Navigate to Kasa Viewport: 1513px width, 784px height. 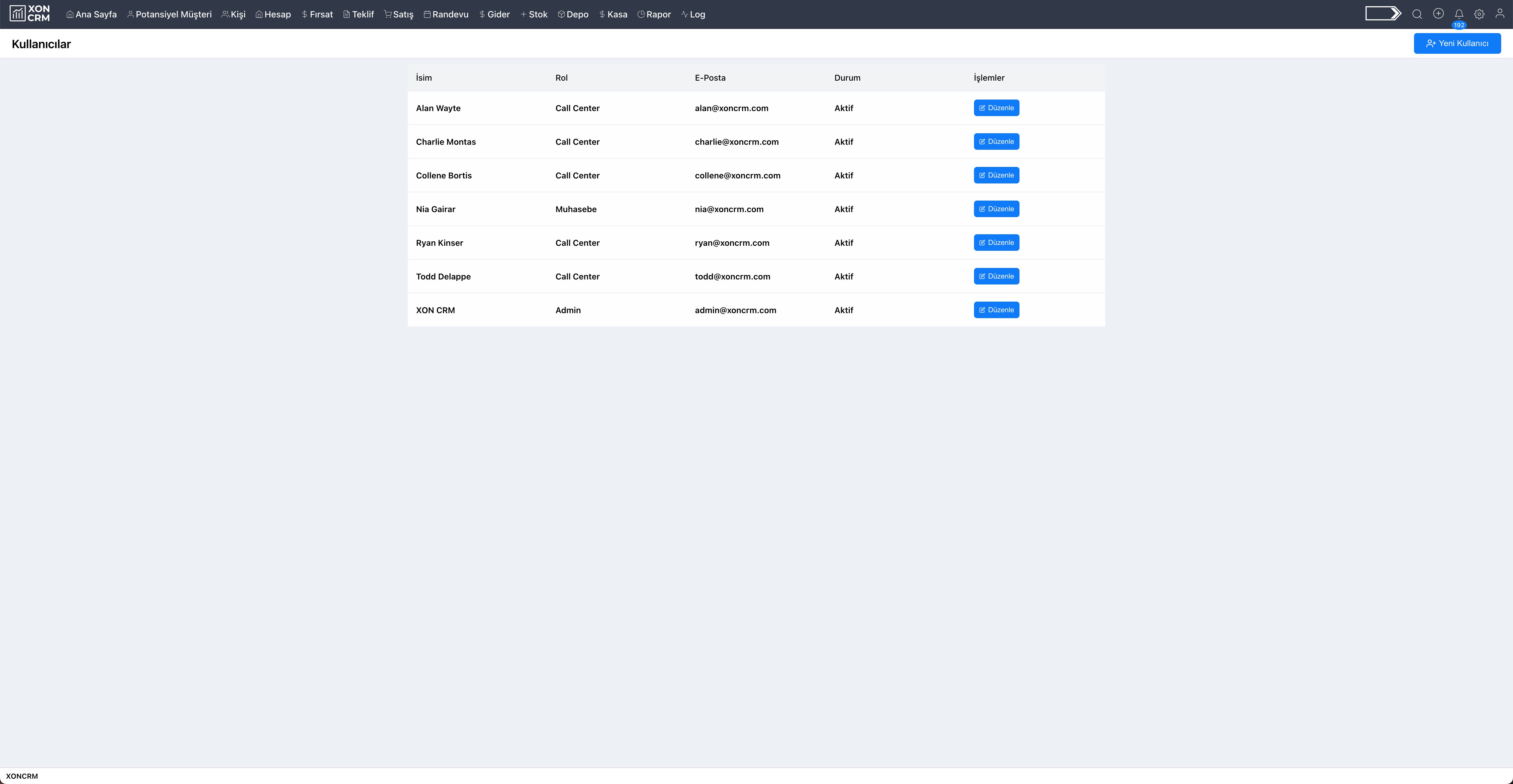coord(613,14)
